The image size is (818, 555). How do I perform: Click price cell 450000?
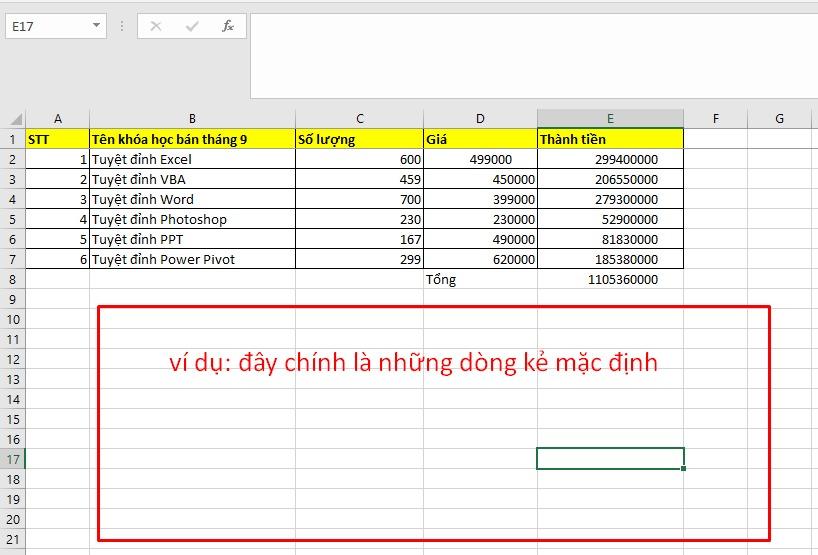[x=480, y=179]
